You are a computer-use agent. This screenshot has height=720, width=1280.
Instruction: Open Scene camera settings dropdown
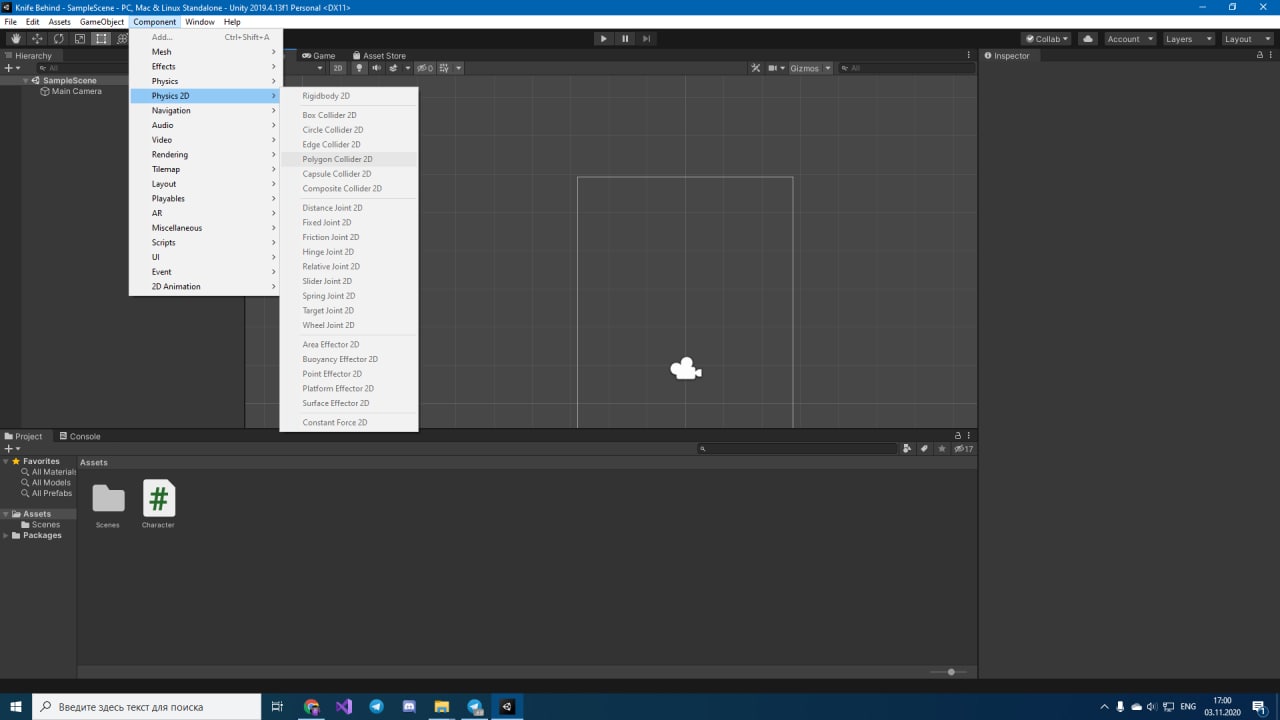tap(776, 68)
